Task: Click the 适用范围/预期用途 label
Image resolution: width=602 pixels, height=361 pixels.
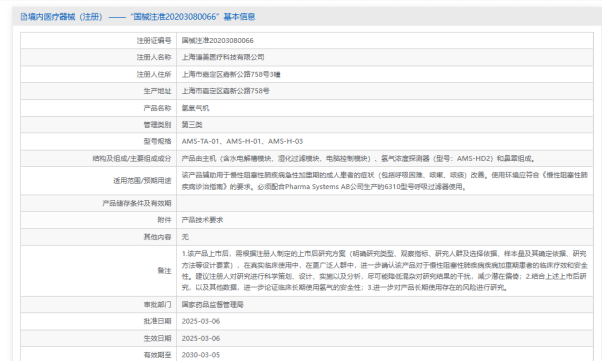Action: [x=142, y=180]
